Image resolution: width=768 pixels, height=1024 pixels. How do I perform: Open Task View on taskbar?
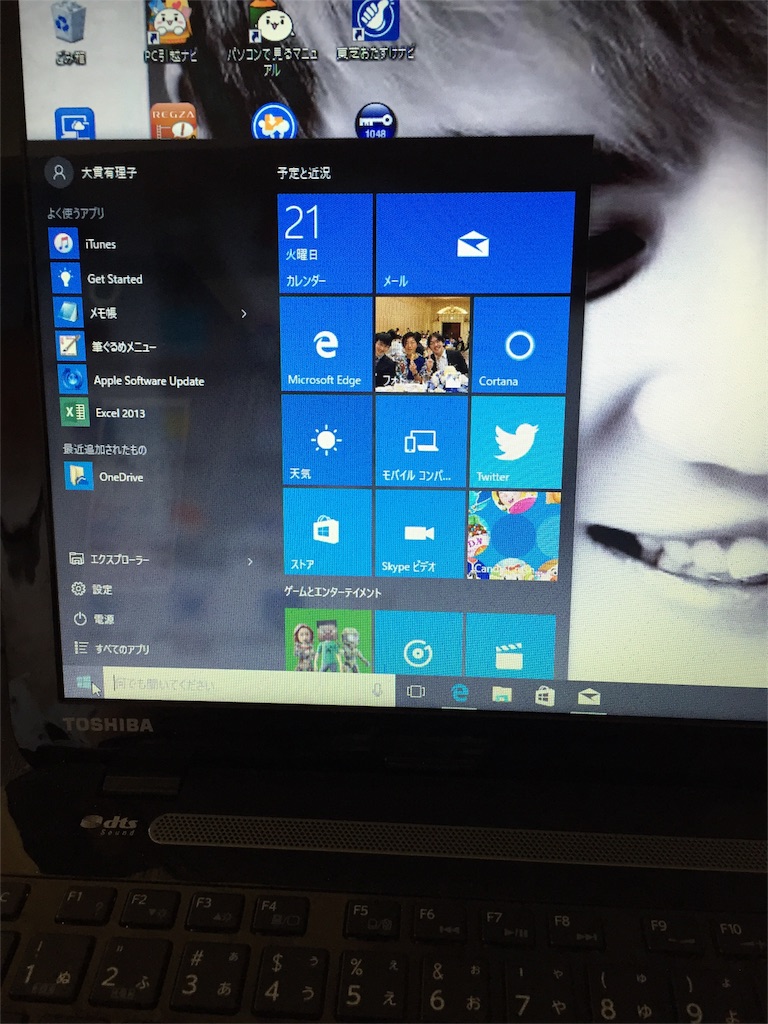tap(416, 691)
